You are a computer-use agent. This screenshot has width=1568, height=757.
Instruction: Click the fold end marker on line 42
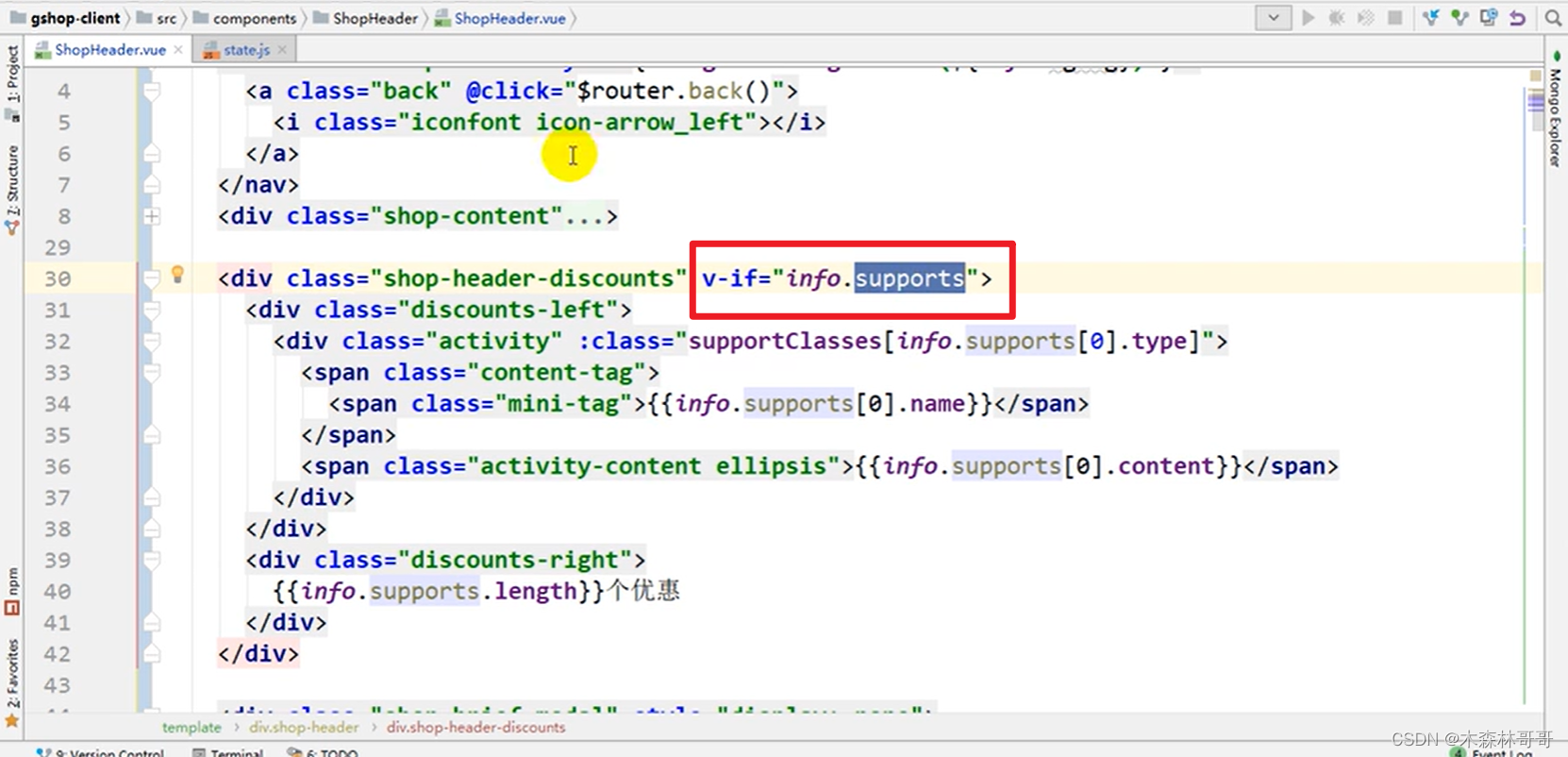pos(152,653)
